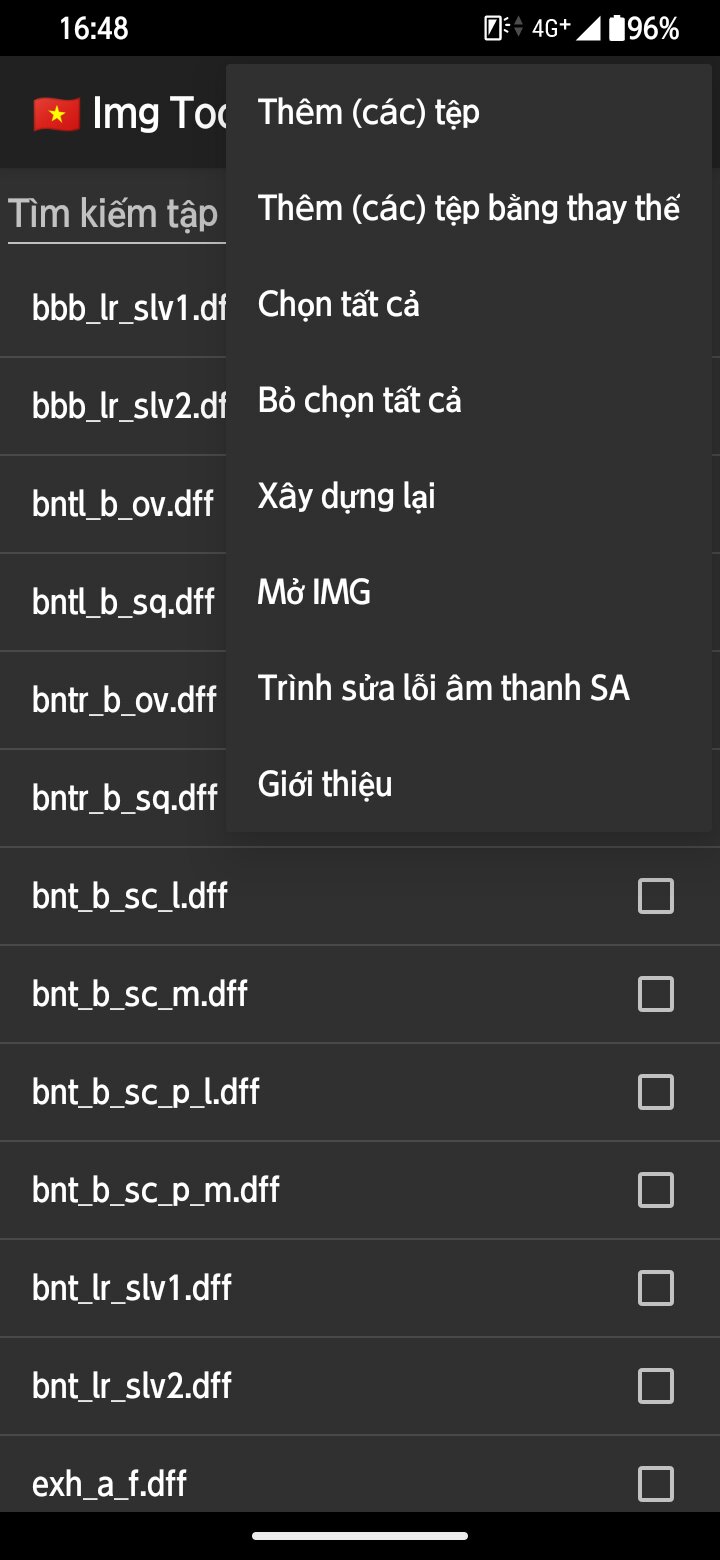This screenshot has width=720, height=1560.
Task: Tap the 'Tìm kiếm tập' search field
Action: pyautogui.click(x=113, y=214)
